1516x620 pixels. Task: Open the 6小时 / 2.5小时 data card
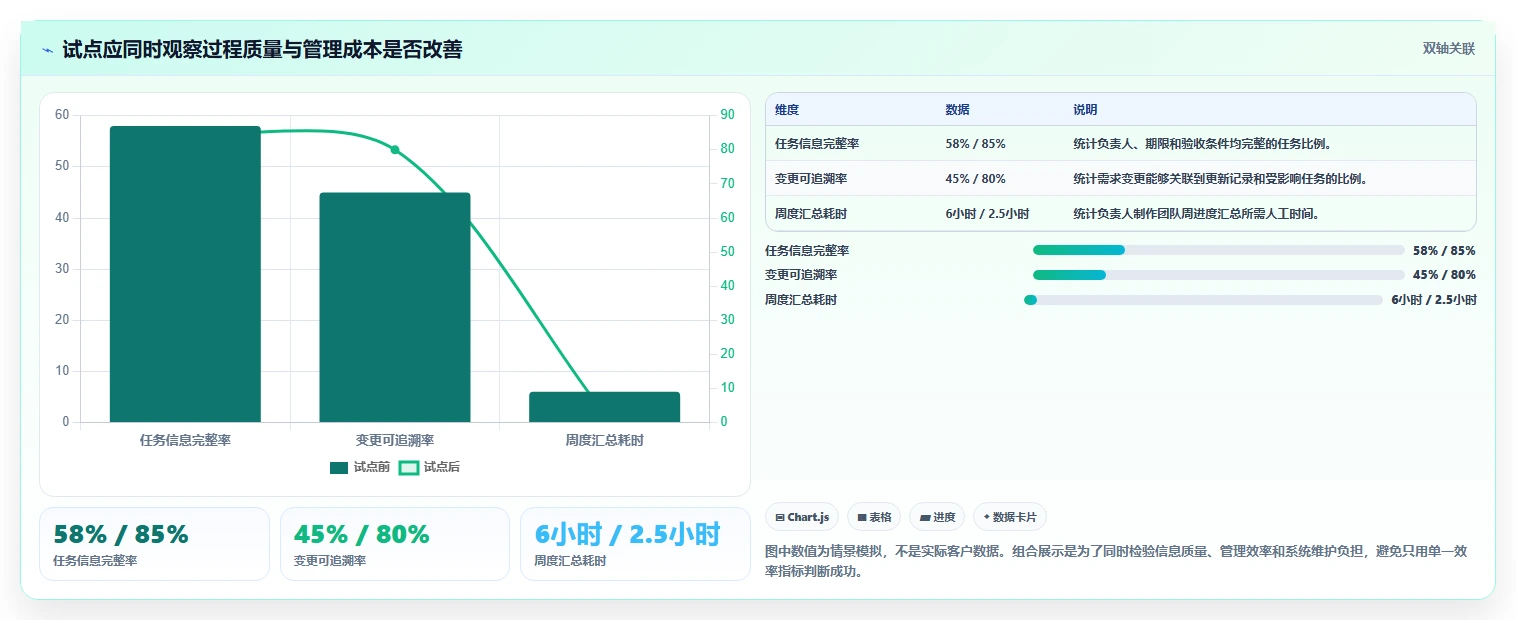click(x=635, y=544)
